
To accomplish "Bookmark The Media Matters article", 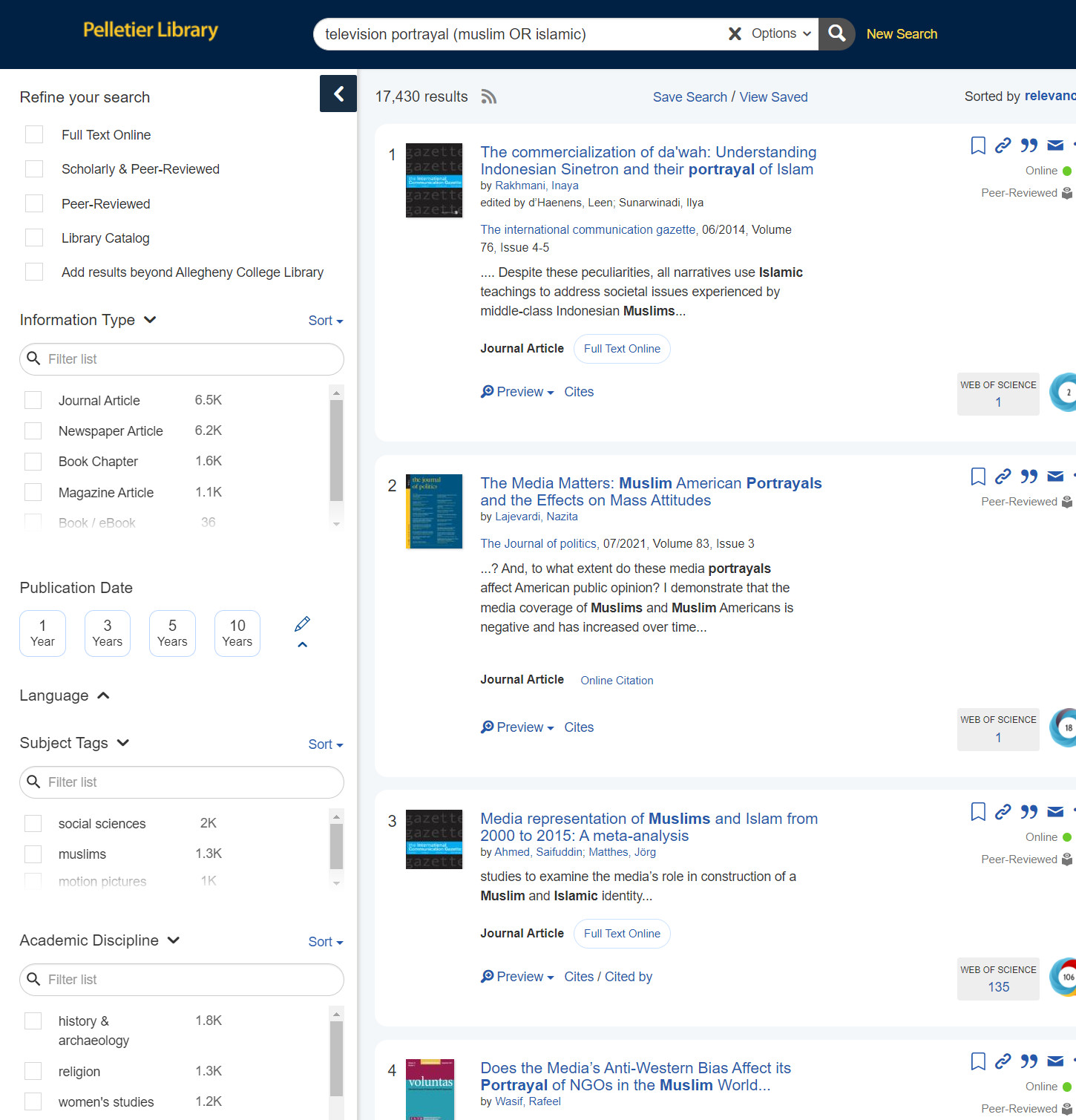I will pos(978,477).
